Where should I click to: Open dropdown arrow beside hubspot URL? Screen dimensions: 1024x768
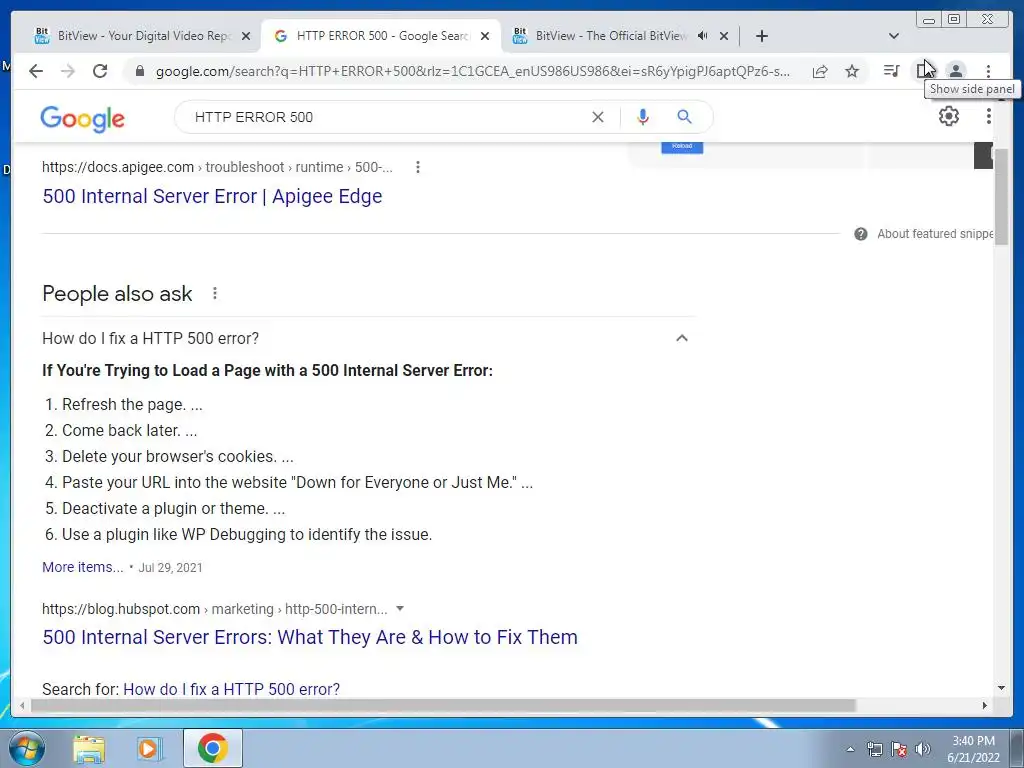pos(400,609)
